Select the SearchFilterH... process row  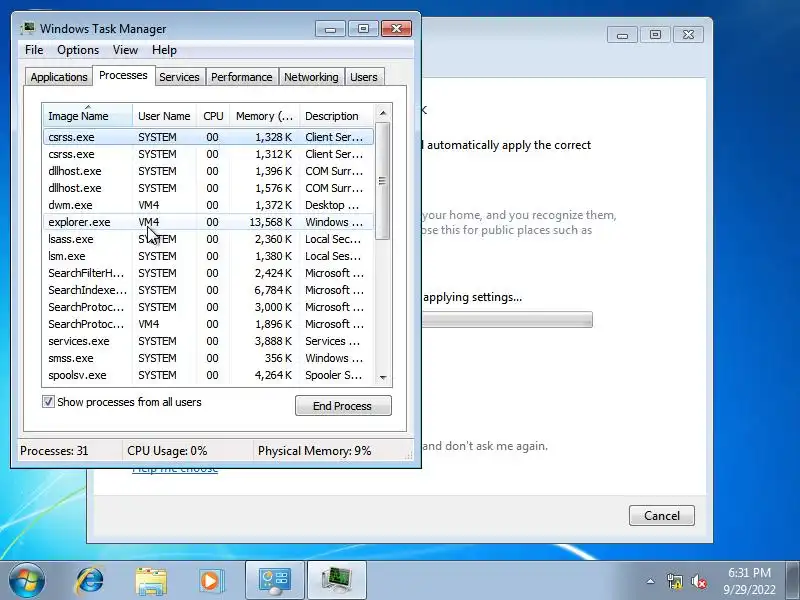point(208,273)
